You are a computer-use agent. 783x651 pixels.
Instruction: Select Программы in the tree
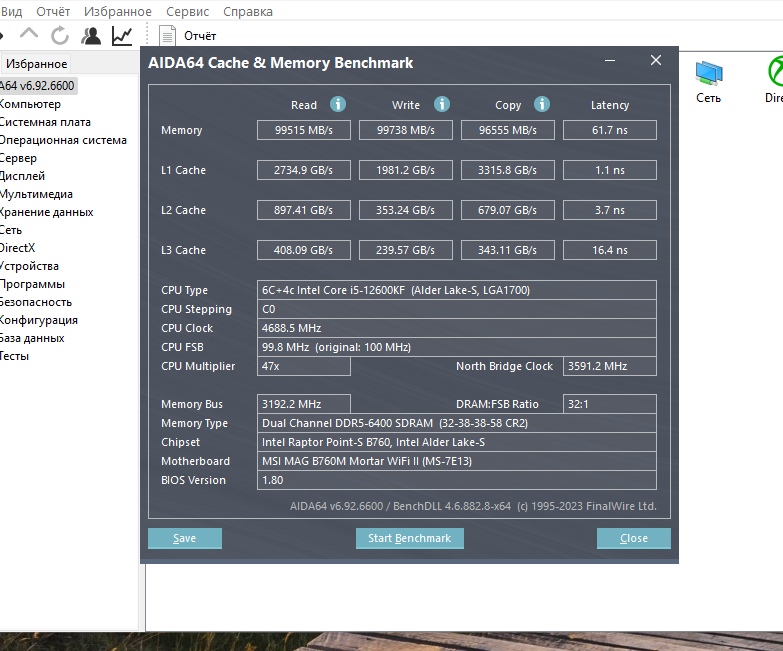pos(32,284)
